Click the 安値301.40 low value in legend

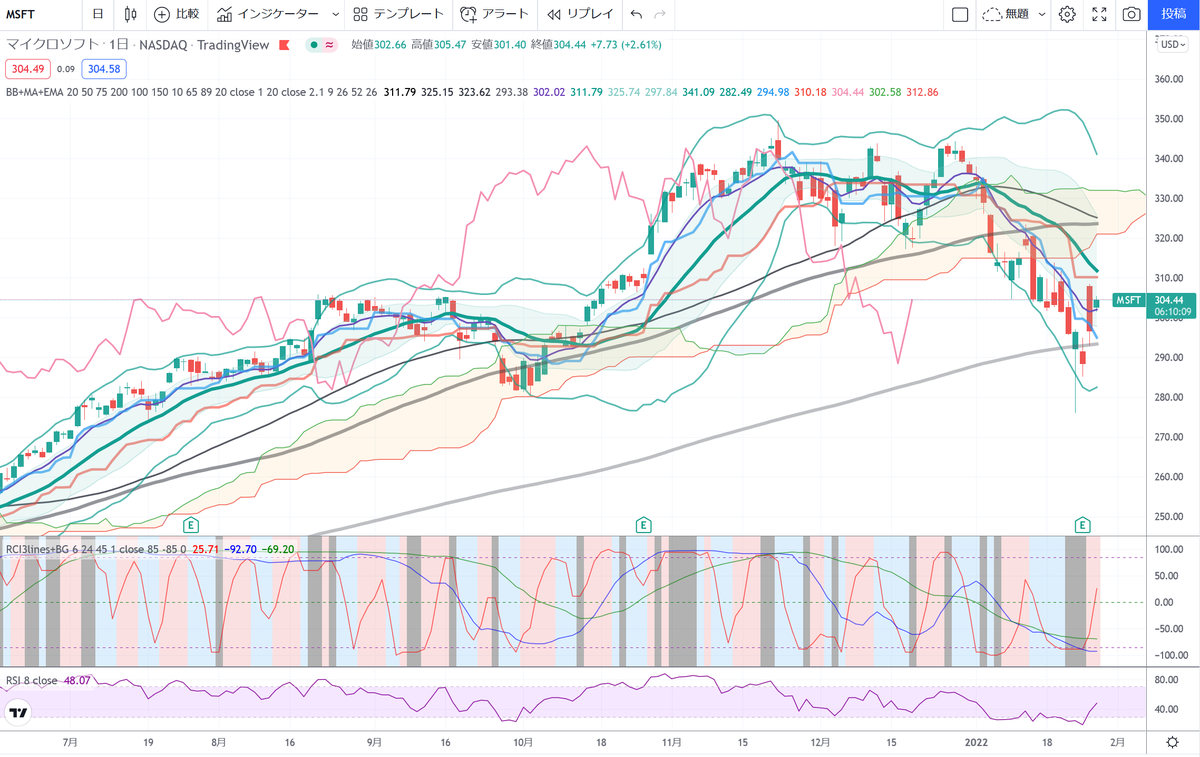tap(498, 45)
